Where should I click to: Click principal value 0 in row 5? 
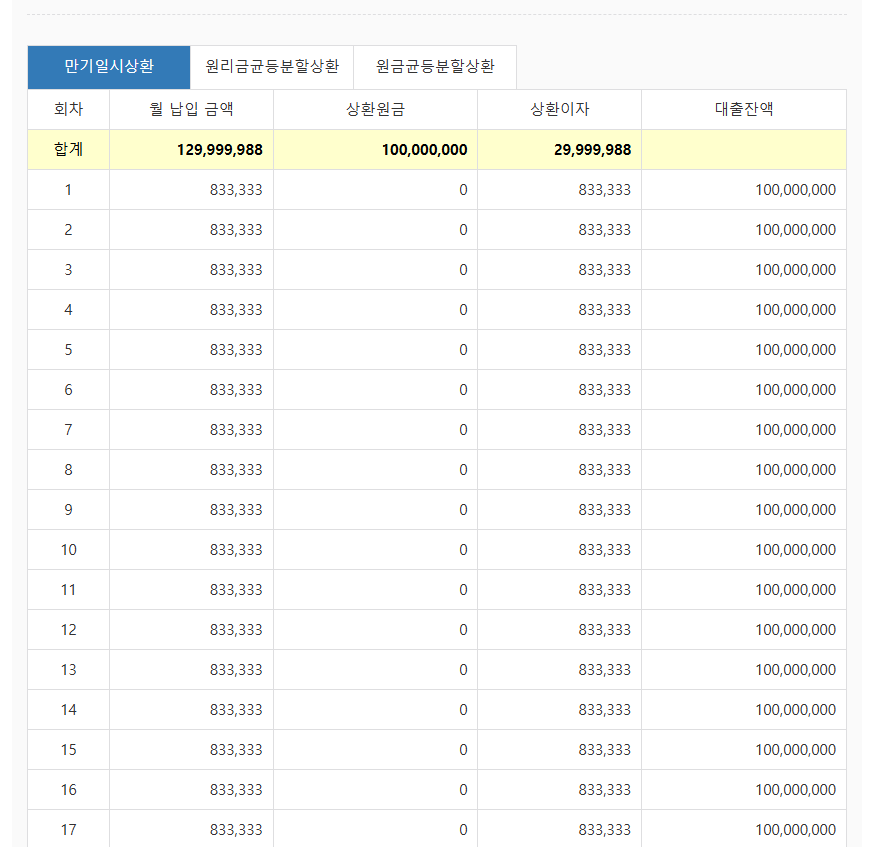(x=463, y=350)
